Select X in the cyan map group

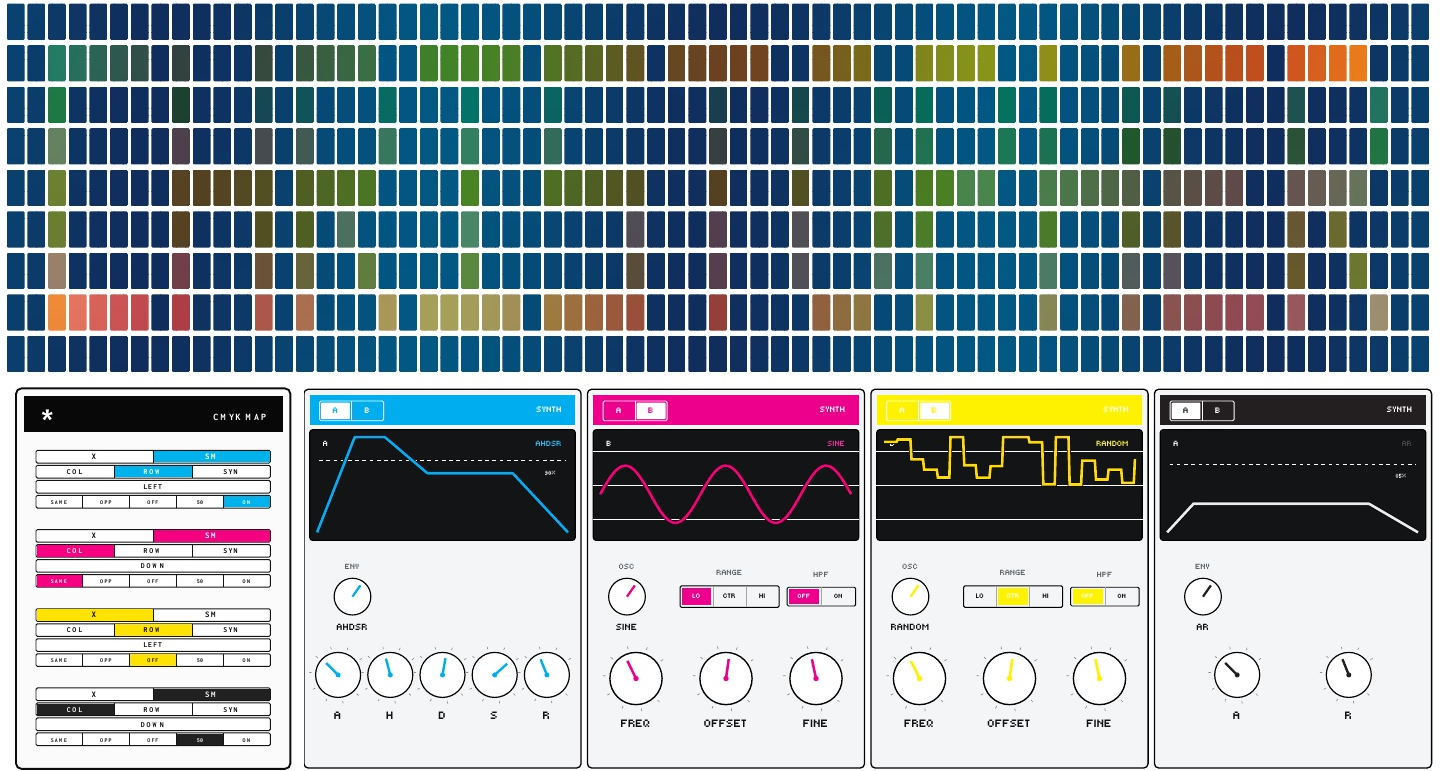(95, 456)
